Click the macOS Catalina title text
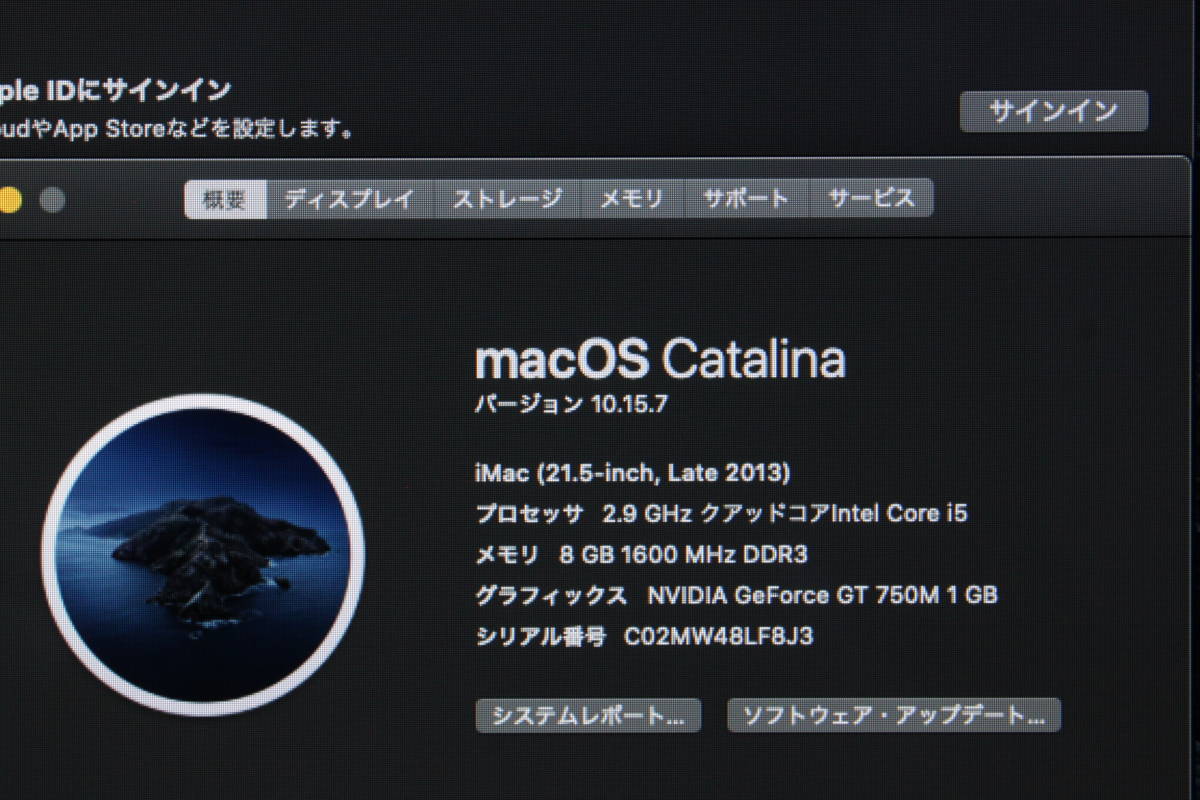The image size is (1200, 800). [x=660, y=360]
